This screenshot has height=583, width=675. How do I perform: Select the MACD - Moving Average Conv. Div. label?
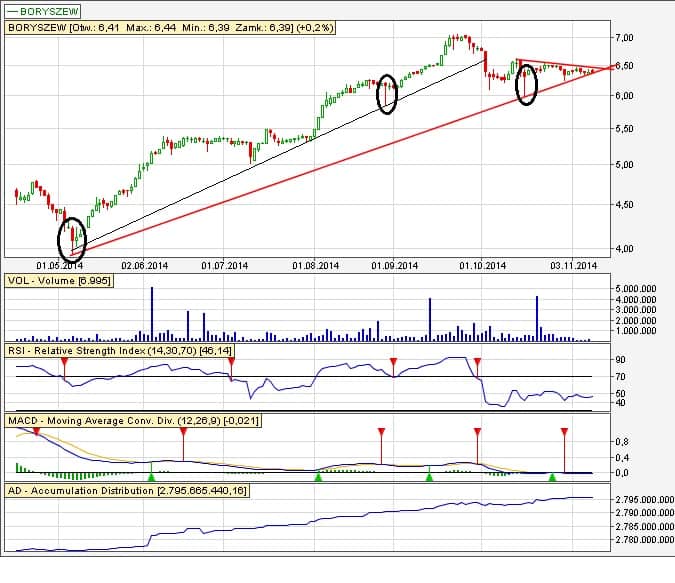133,422
